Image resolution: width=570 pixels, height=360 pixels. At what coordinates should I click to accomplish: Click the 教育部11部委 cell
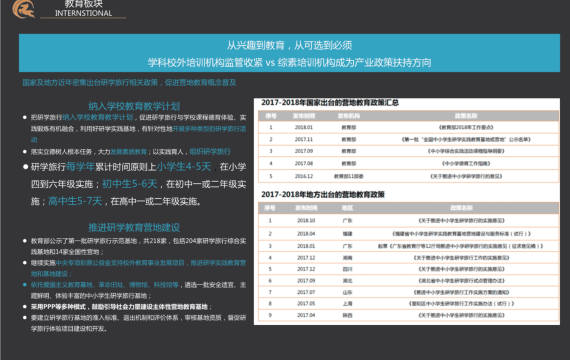pyautogui.click(x=349, y=176)
